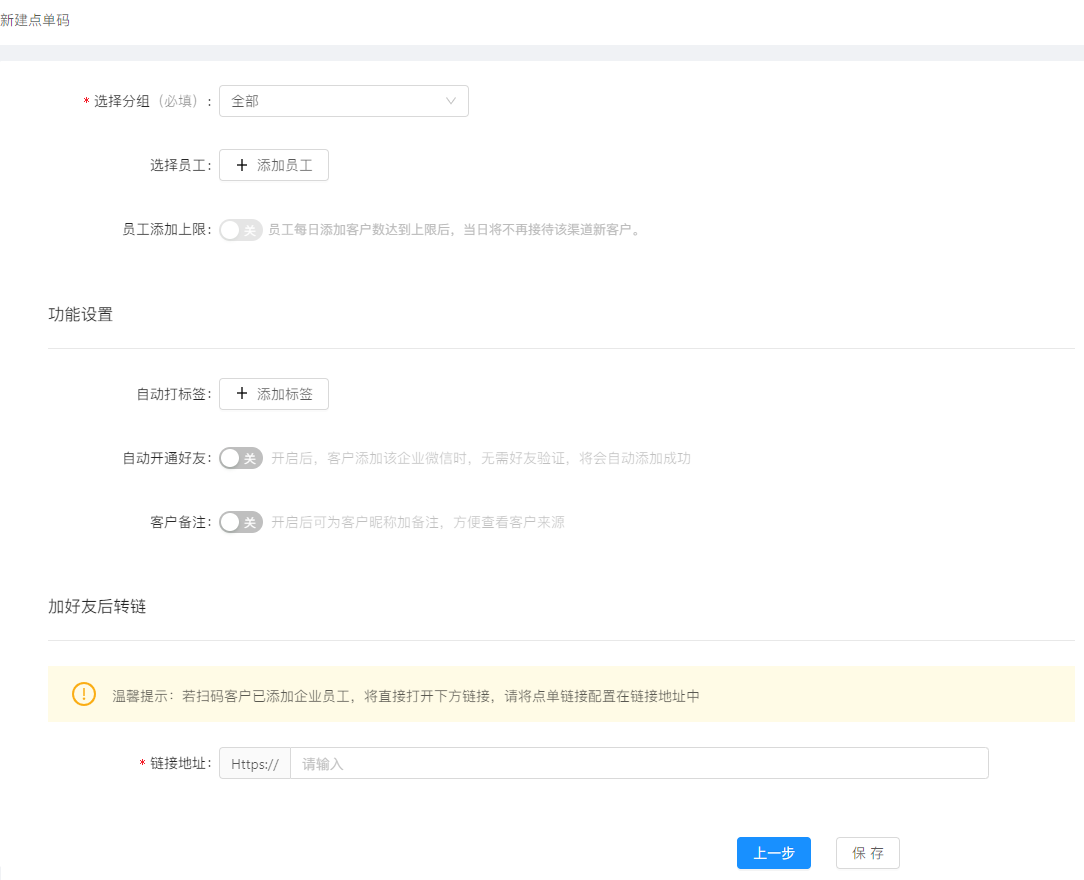Toggle the 员工添加上限 switch

241,230
